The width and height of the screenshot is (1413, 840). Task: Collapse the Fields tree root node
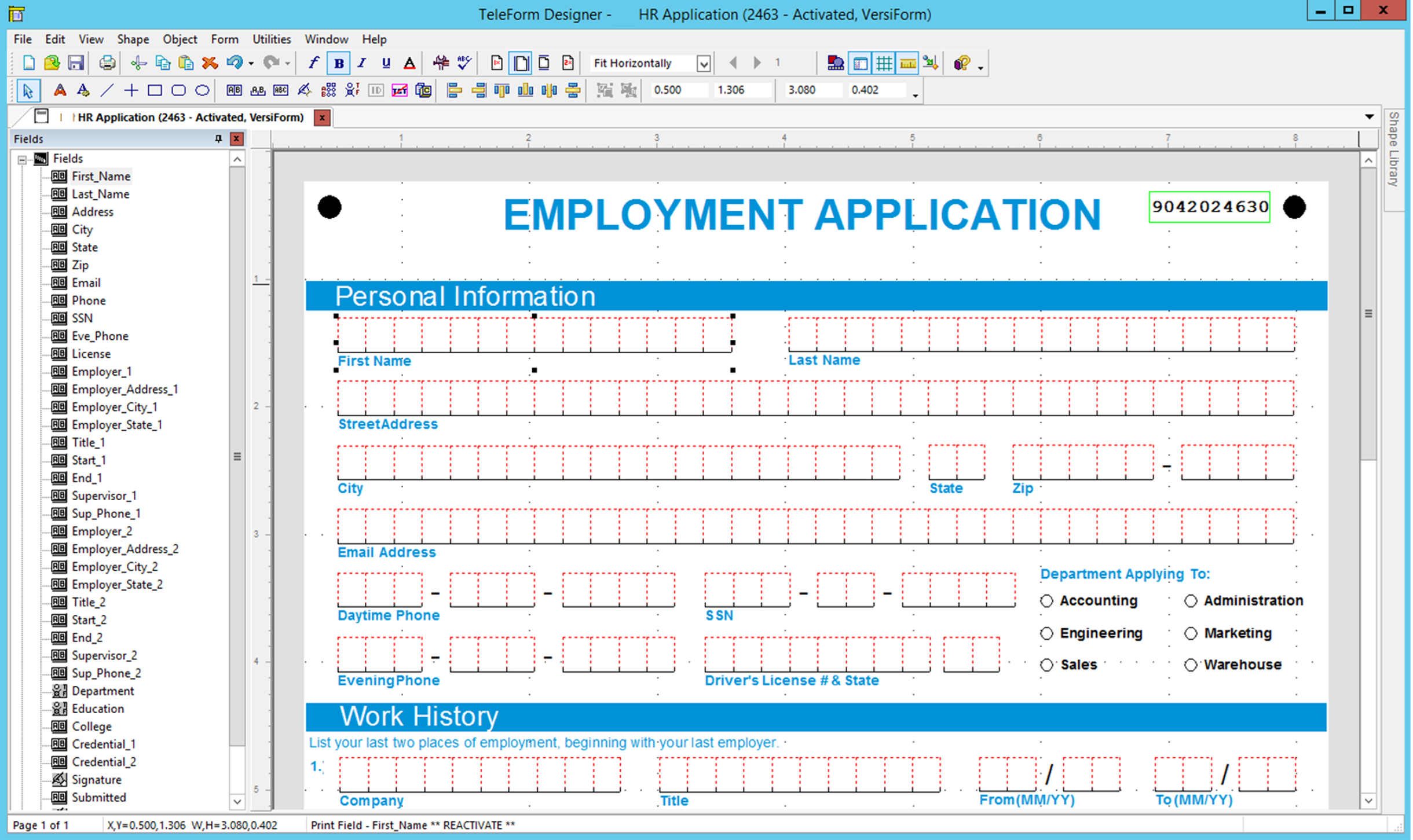click(22, 159)
